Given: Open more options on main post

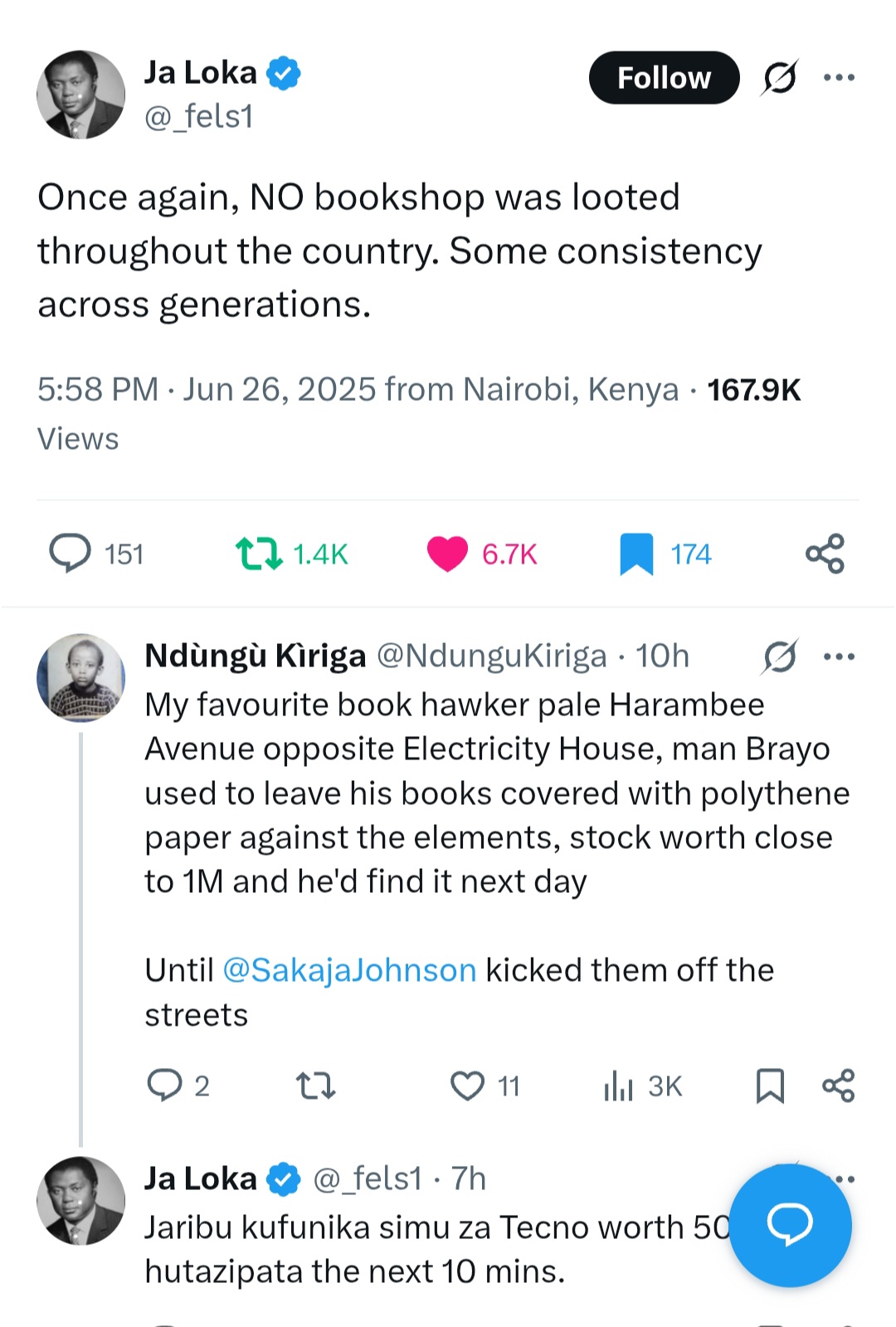Looking at the screenshot, I should click(x=839, y=78).
